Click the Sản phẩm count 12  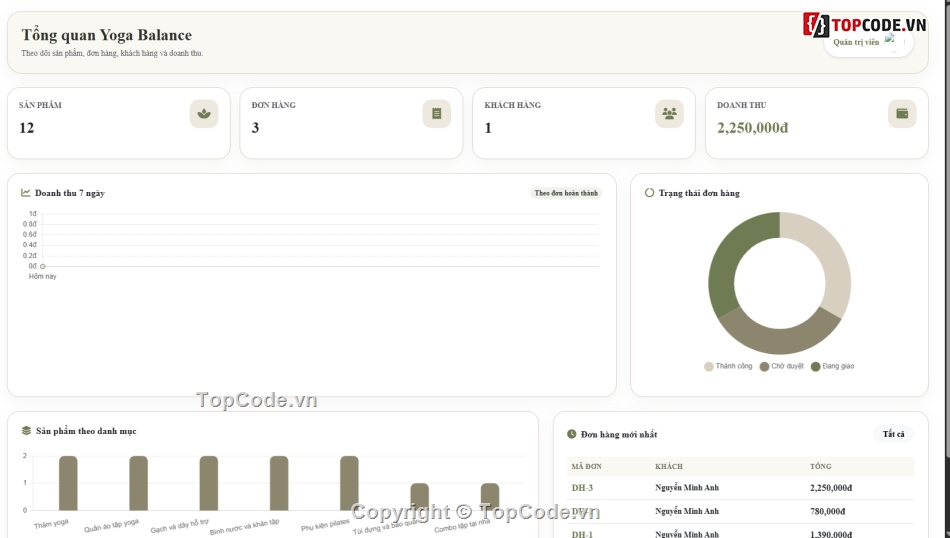tap(26, 128)
